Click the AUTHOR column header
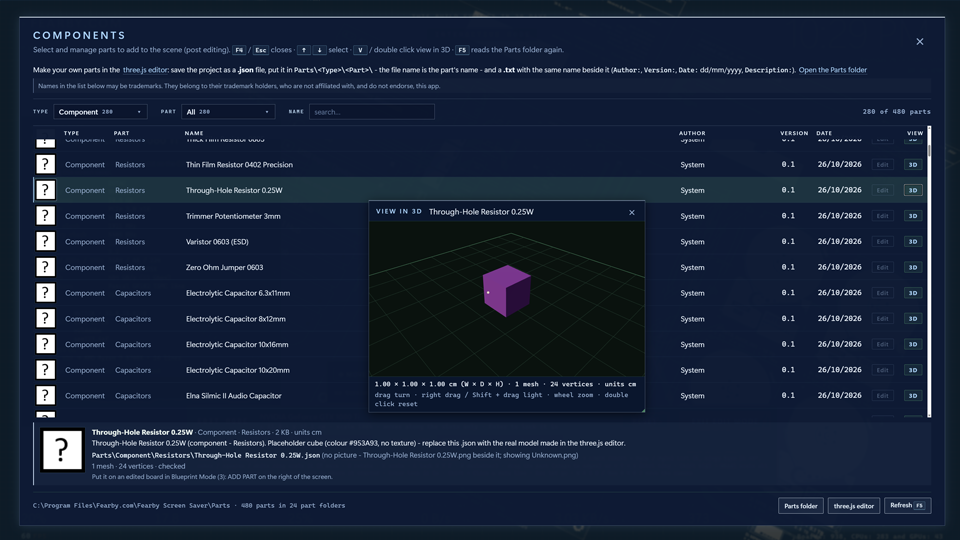The image size is (960, 540). pos(692,133)
